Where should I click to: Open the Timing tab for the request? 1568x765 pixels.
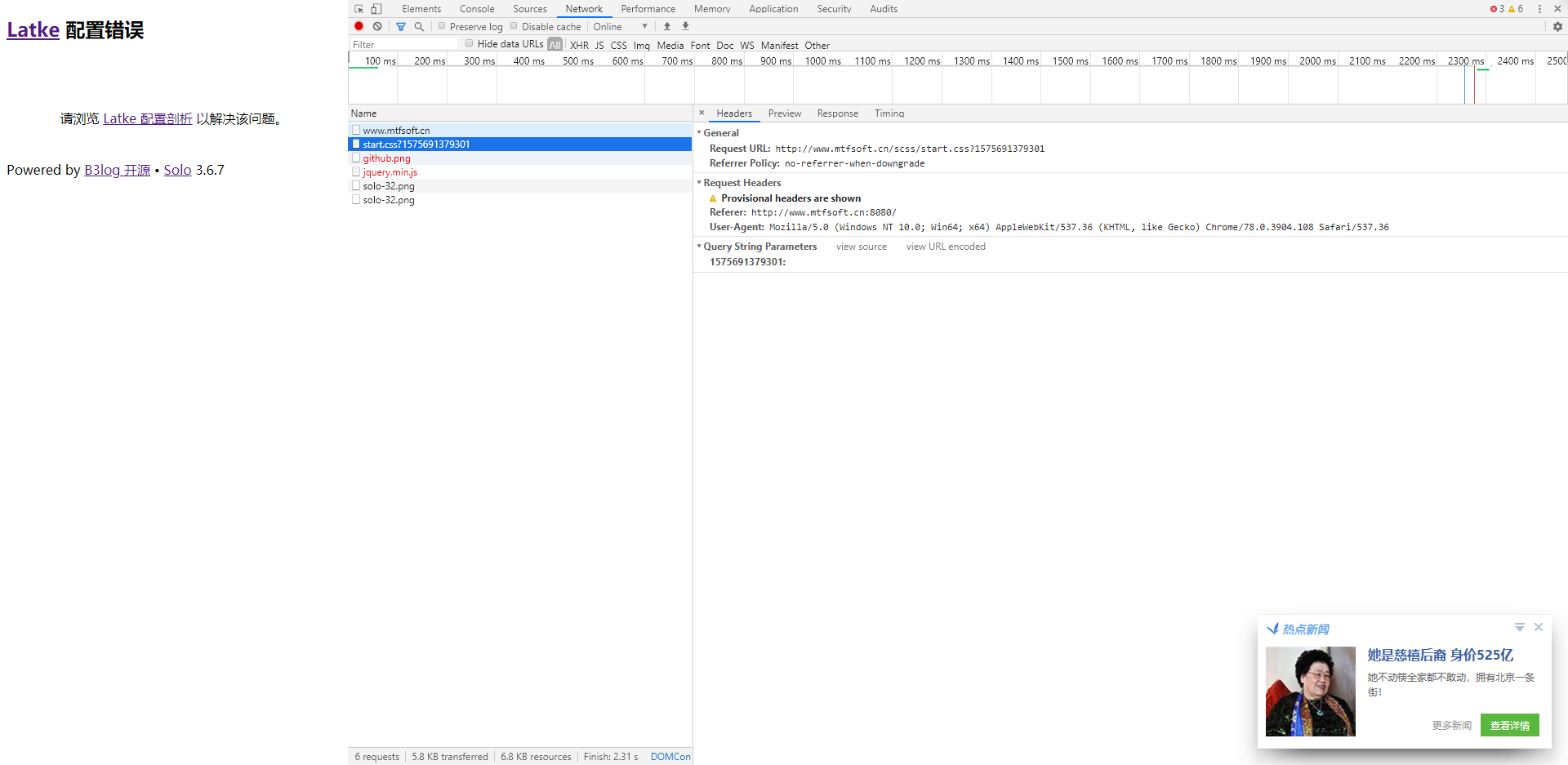coord(889,113)
